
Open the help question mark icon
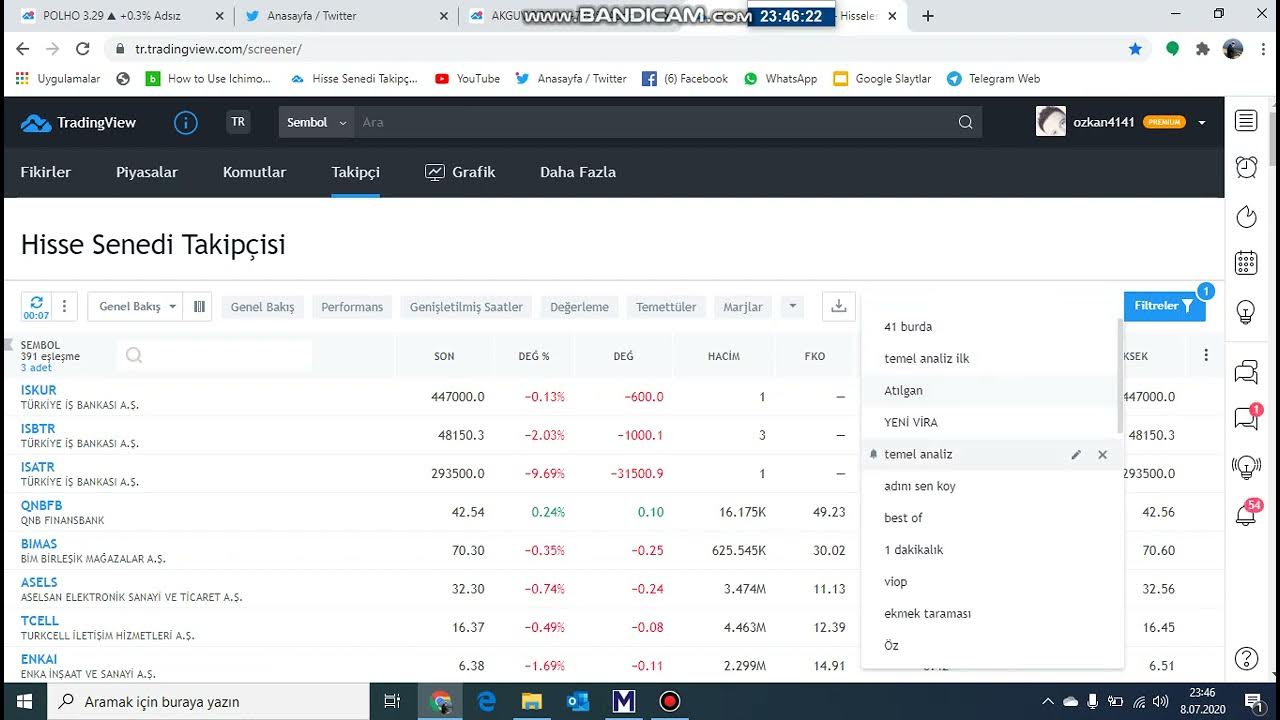point(1246,659)
